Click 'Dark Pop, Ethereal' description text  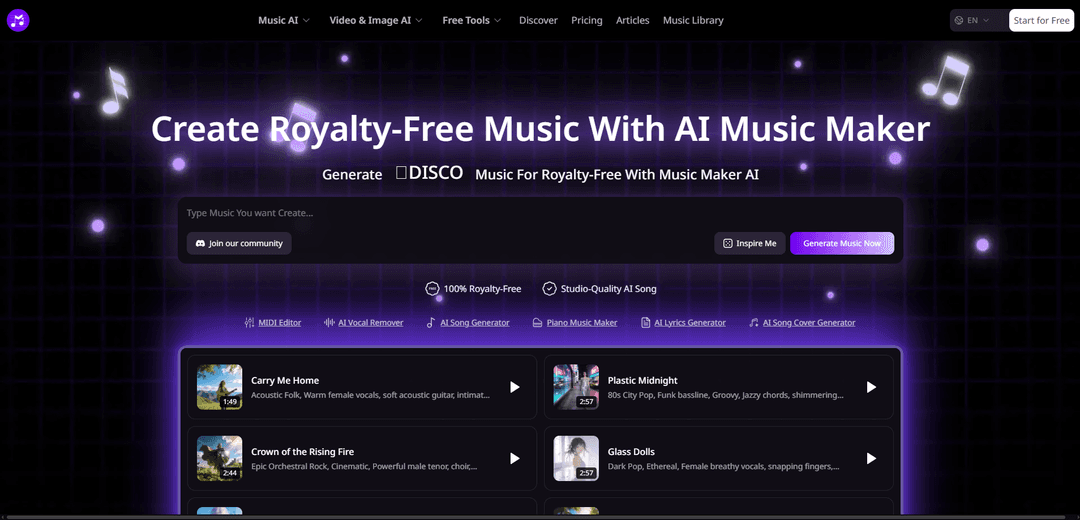click(724, 466)
